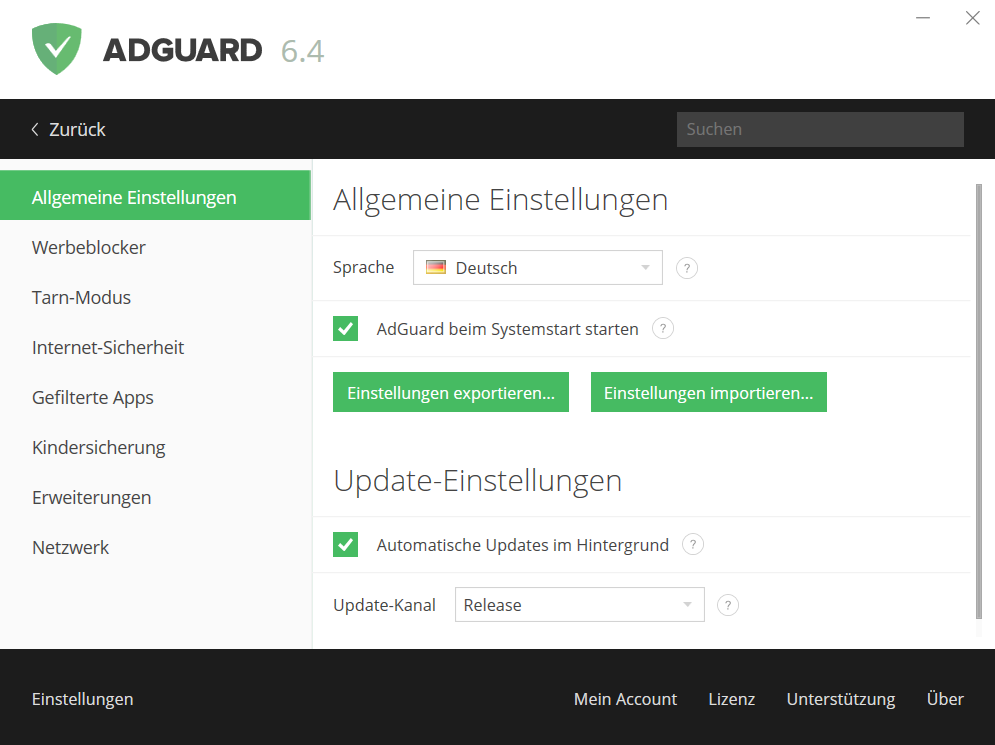Open the Kindersicherung section

coord(98,448)
